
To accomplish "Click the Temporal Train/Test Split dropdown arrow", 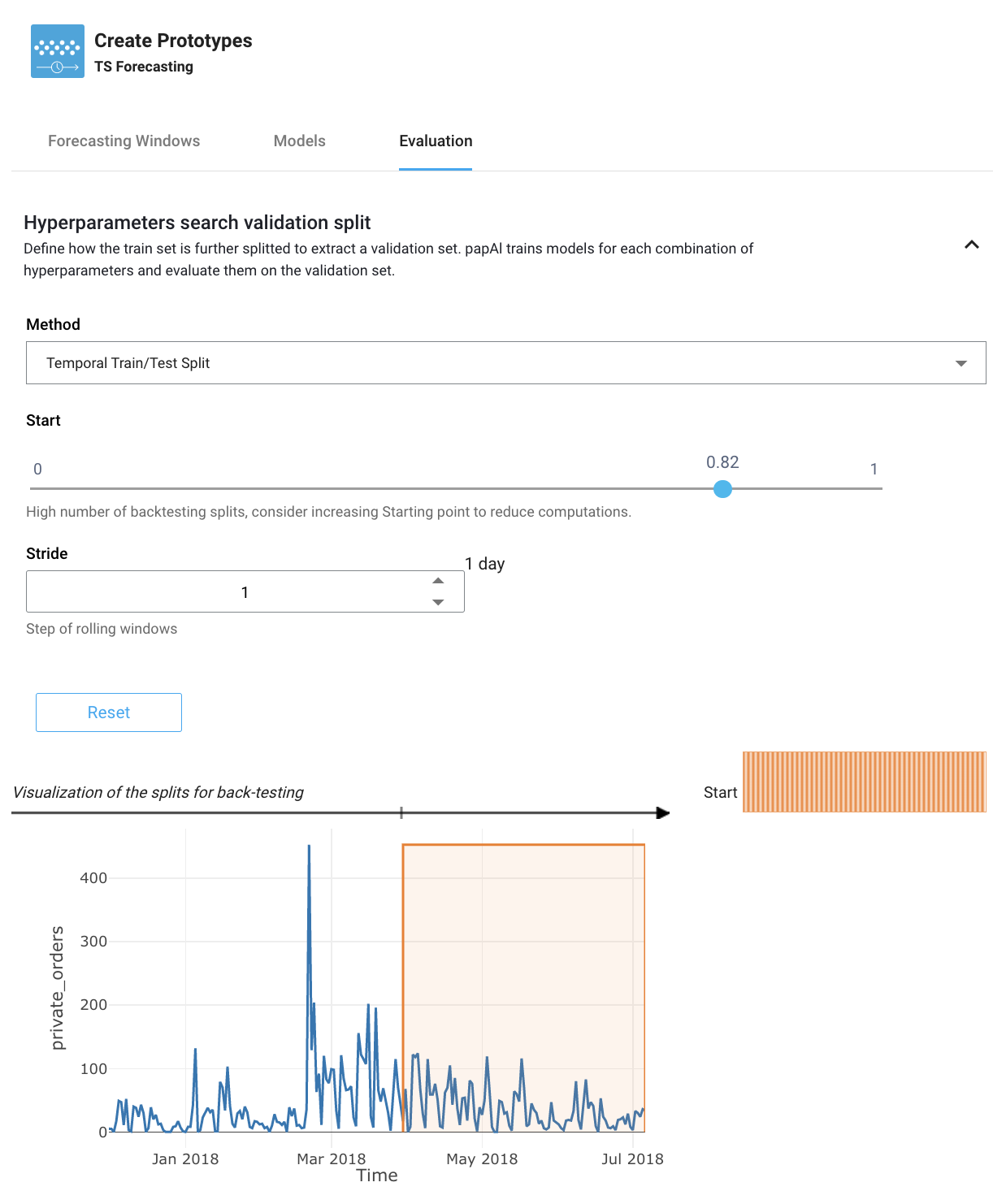I will [963, 362].
